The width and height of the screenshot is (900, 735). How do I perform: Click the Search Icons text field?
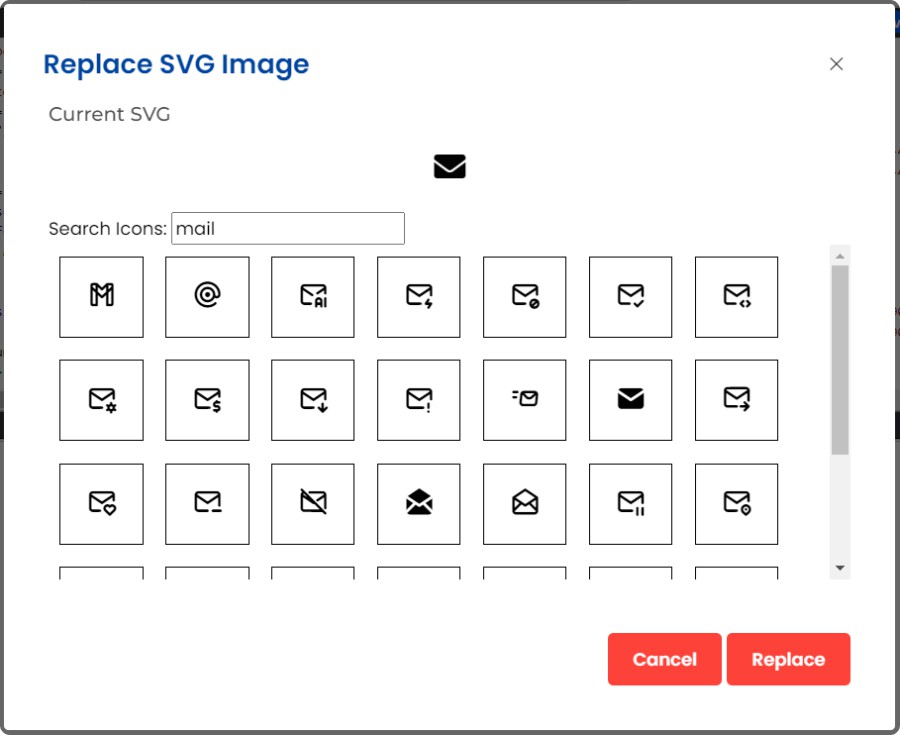[288, 229]
